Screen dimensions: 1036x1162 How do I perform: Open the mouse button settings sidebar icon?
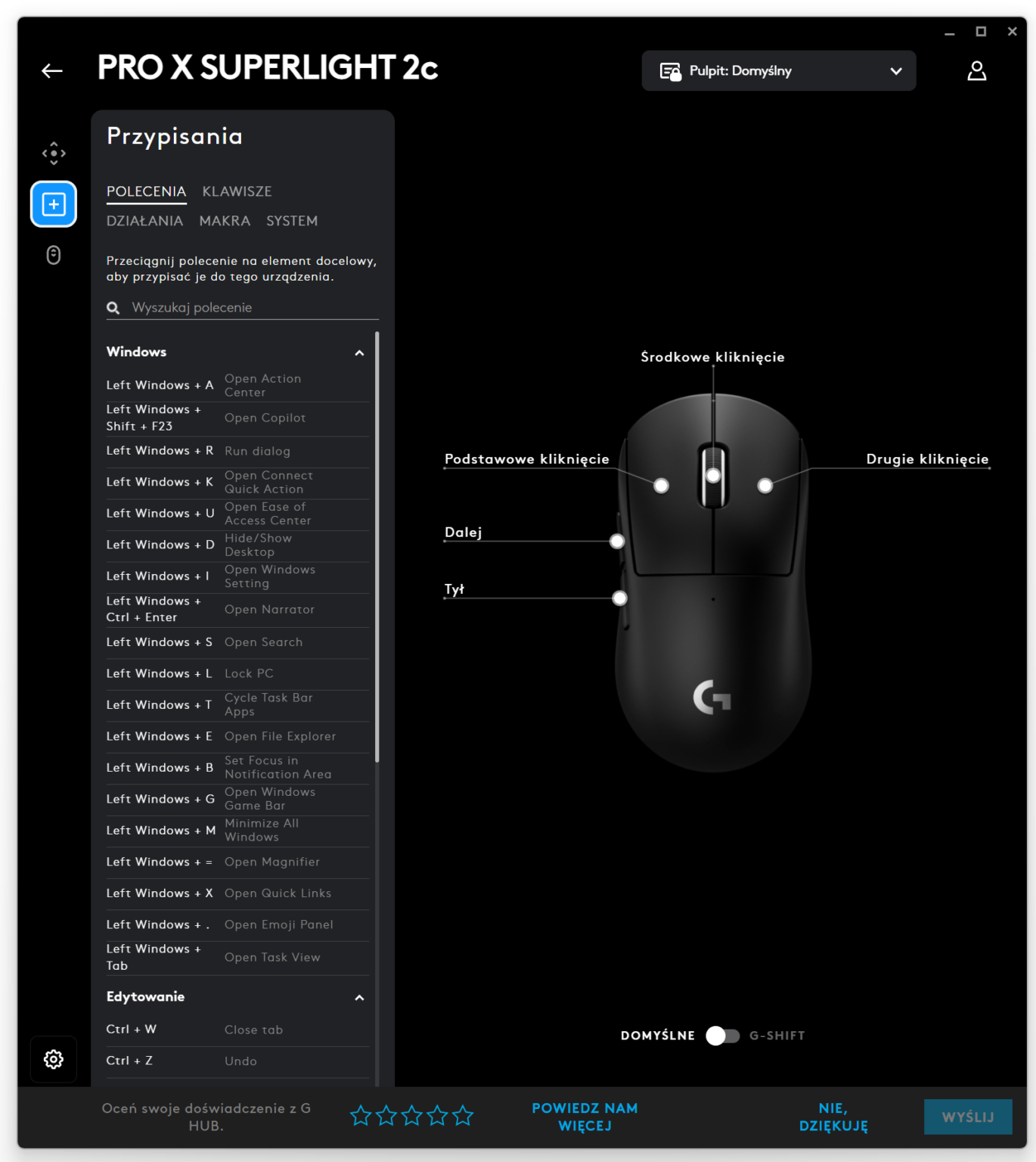53,256
